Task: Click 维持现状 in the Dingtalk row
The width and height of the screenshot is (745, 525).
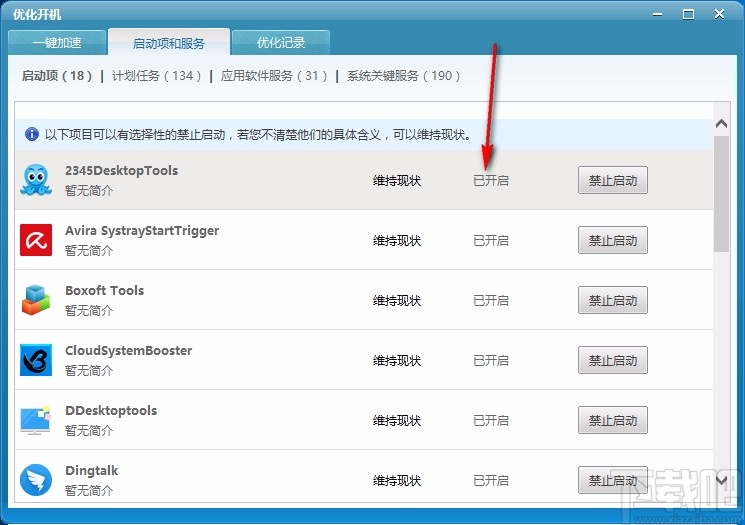Action: pos(397,481)
